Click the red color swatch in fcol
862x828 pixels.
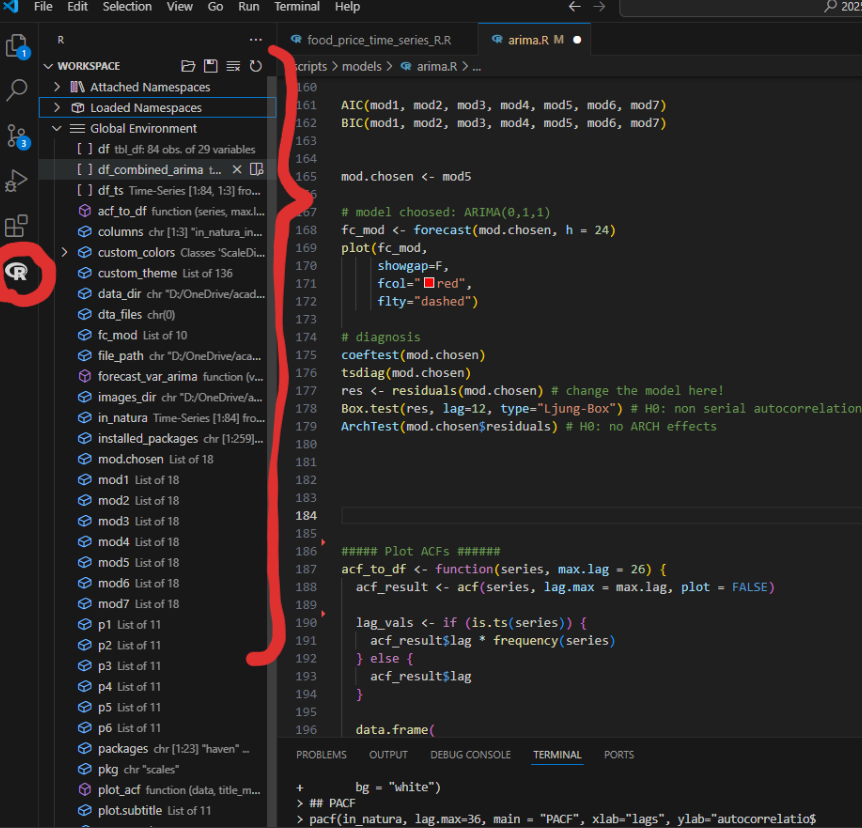coord(429,283)
